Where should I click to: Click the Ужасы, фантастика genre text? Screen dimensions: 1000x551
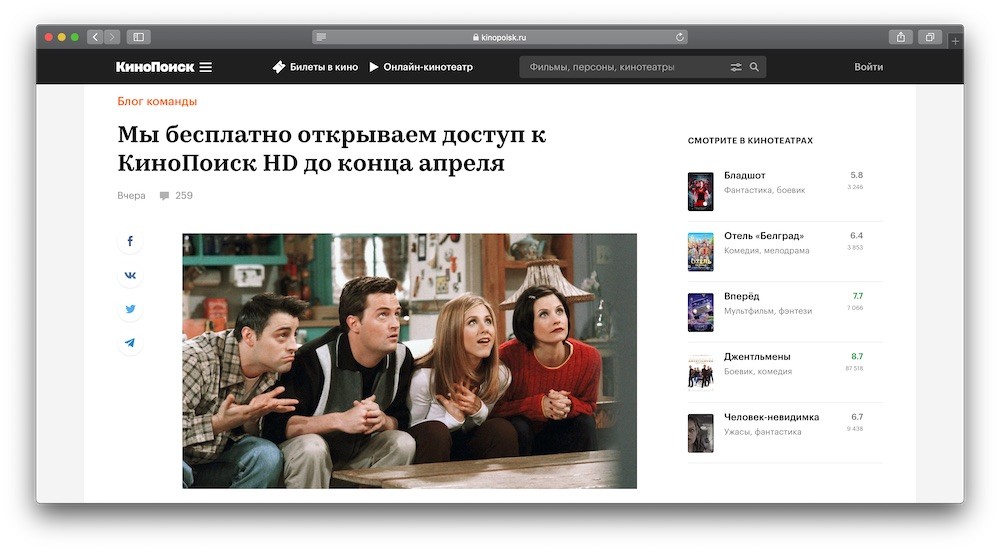click(762, 432)
